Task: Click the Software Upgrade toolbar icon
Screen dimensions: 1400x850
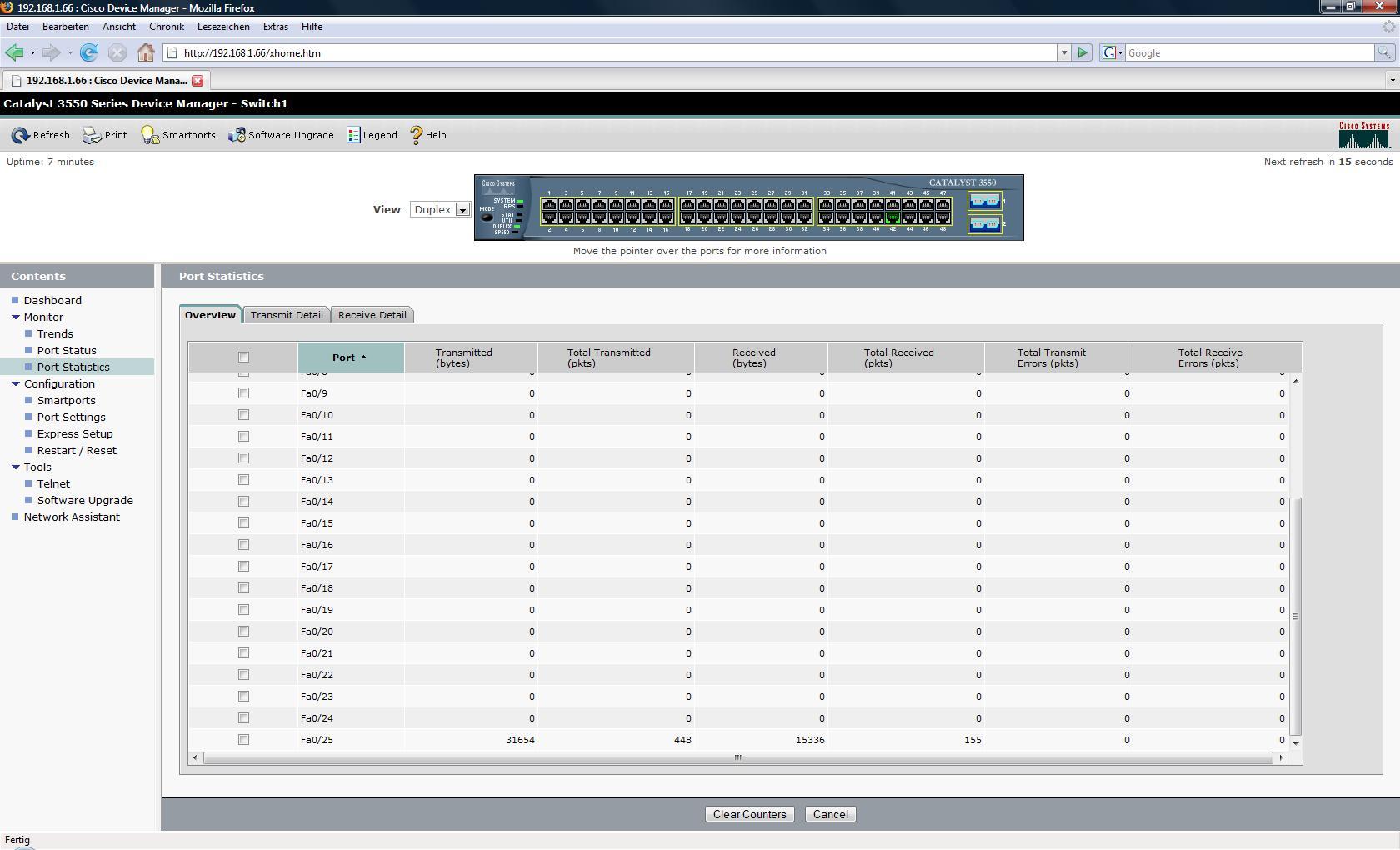Action: (237, 135)
